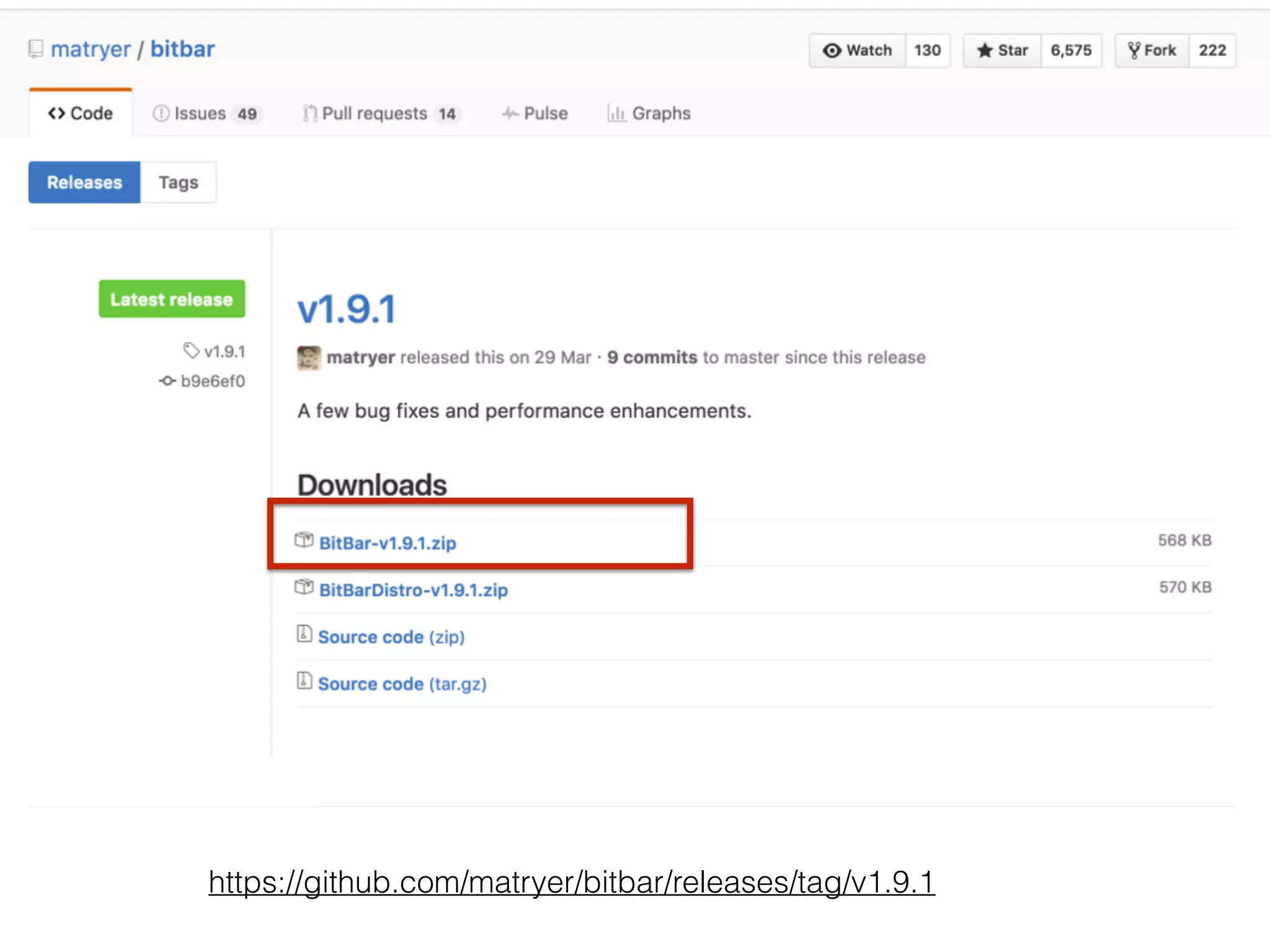Click the Watch button
1270x952 pixels.
point(857,50)
